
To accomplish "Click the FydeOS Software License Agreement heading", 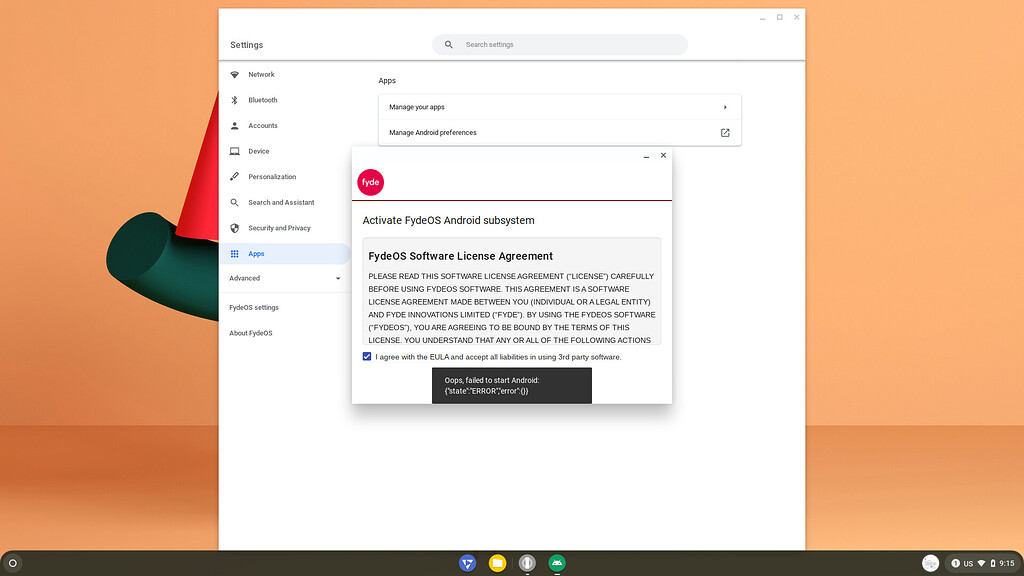I will (460, 256).
